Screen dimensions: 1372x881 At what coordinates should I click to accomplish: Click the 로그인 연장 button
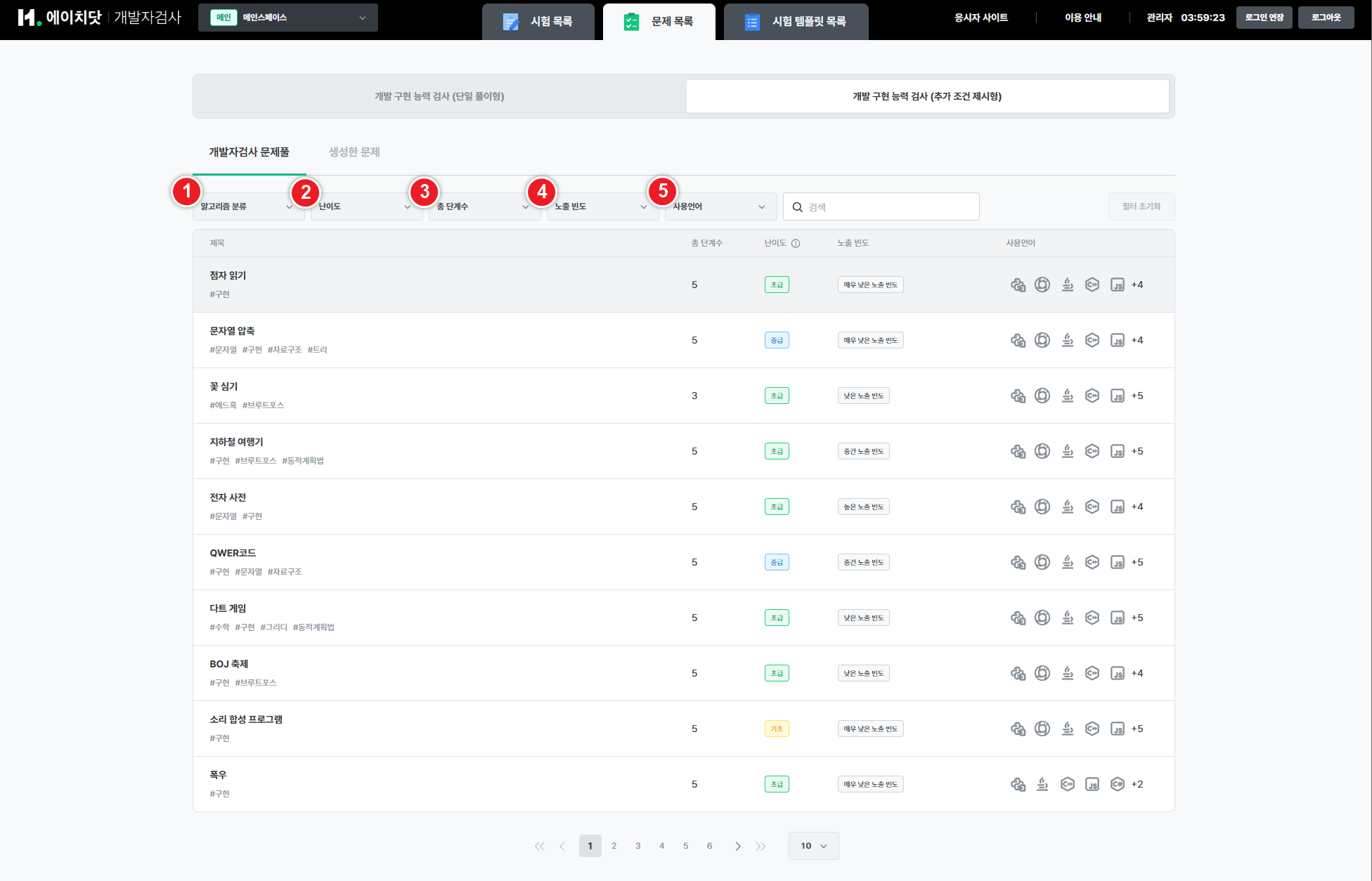1264,18
